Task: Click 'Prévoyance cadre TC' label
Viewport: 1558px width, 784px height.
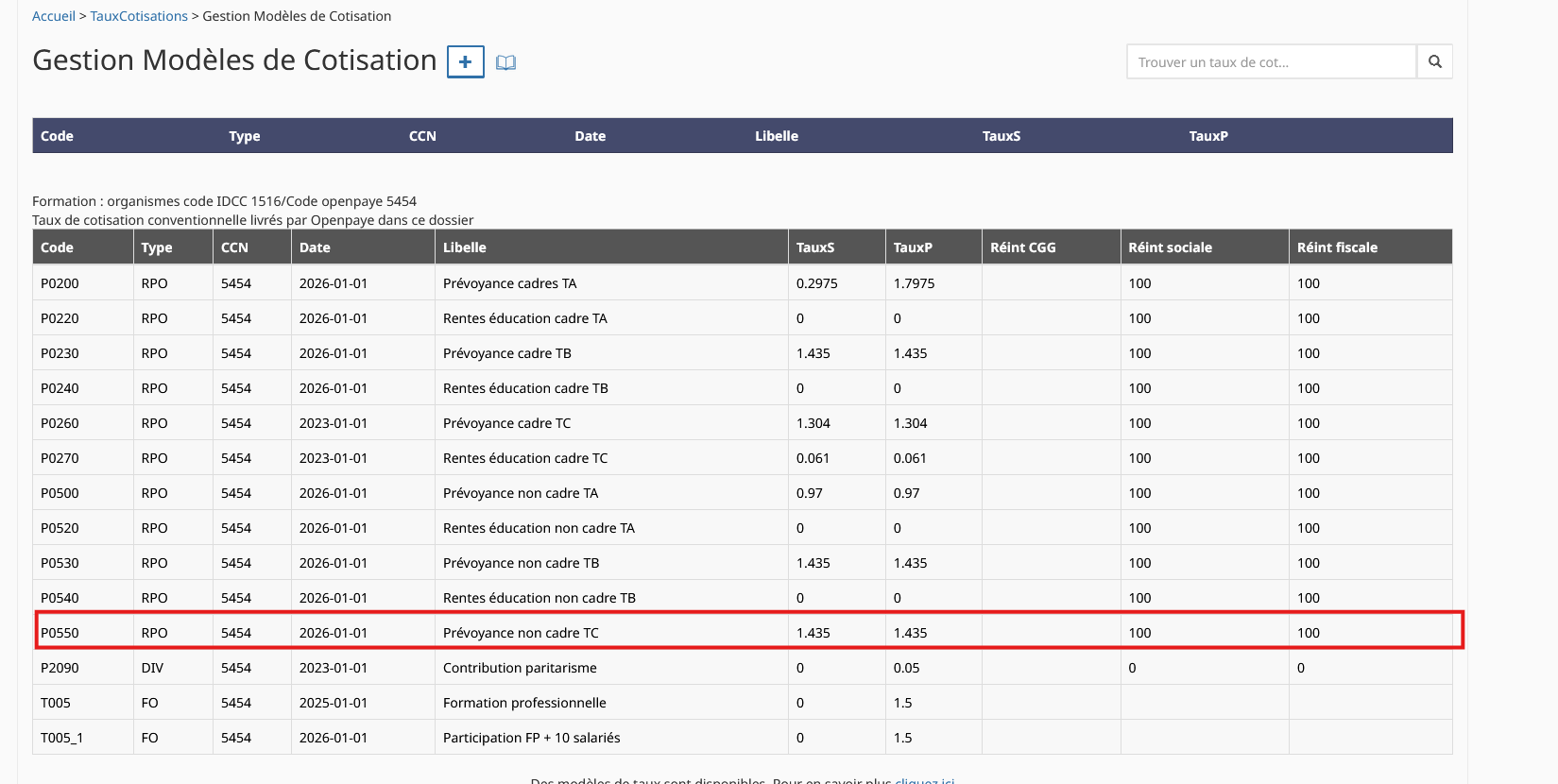Action: click(507, 423)
